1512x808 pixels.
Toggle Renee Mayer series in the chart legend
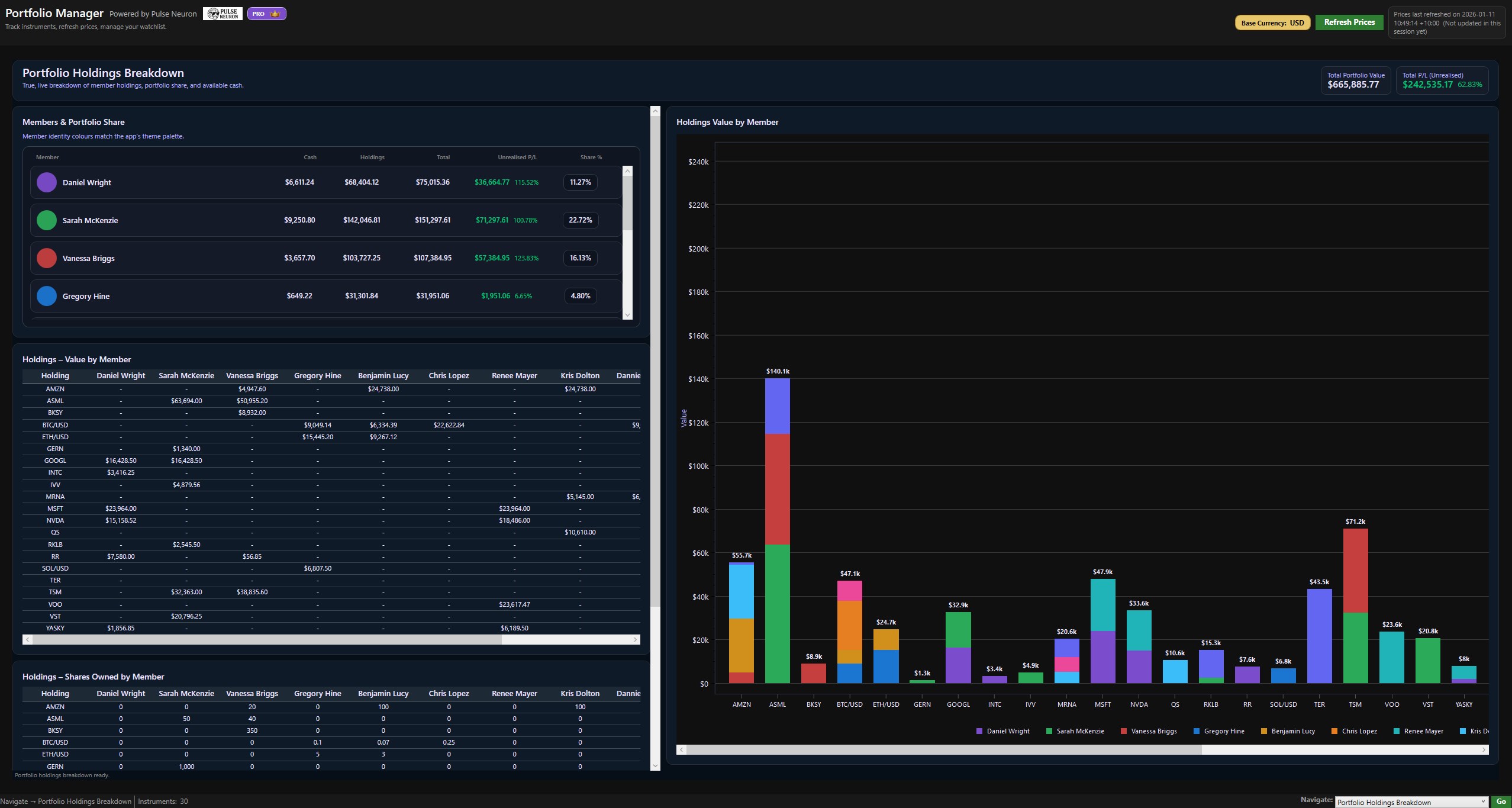1418,730
